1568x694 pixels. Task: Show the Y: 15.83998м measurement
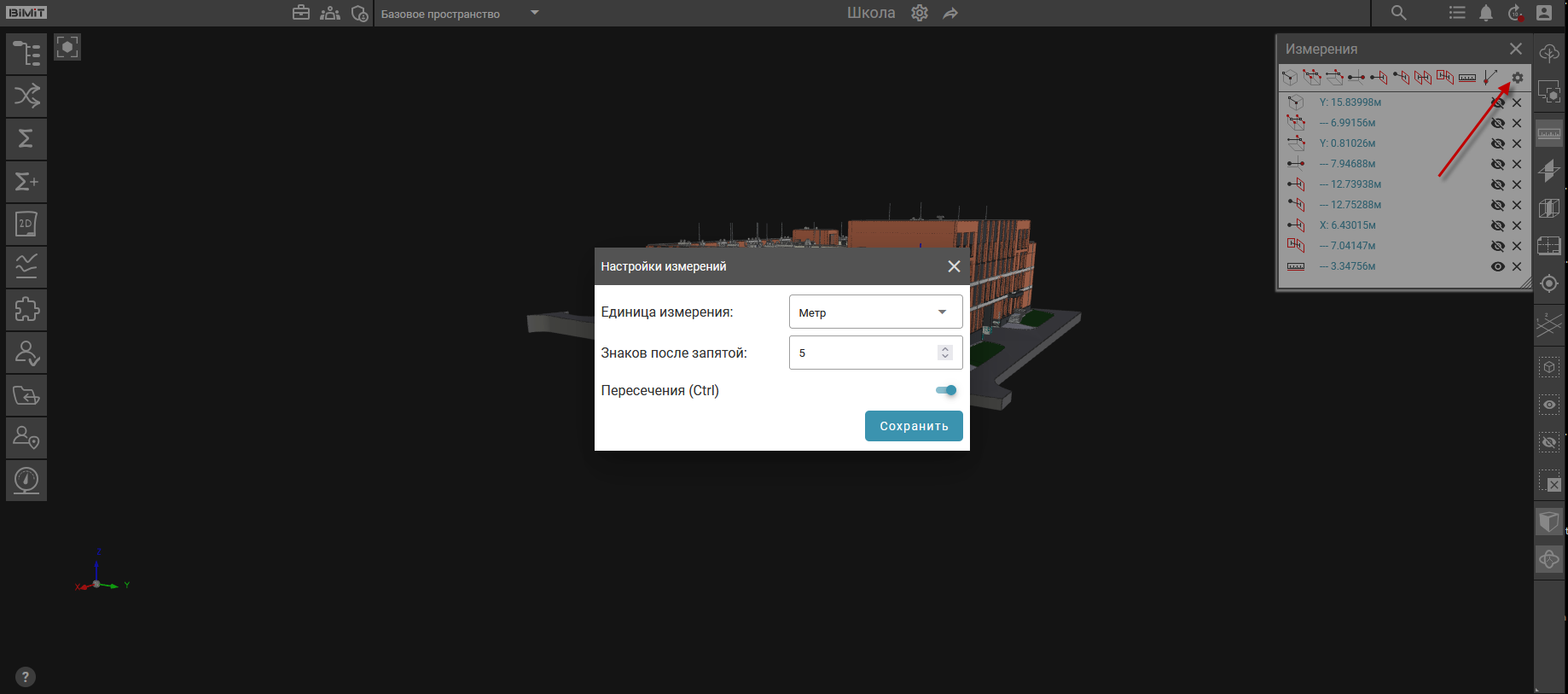click(1497, 102)
